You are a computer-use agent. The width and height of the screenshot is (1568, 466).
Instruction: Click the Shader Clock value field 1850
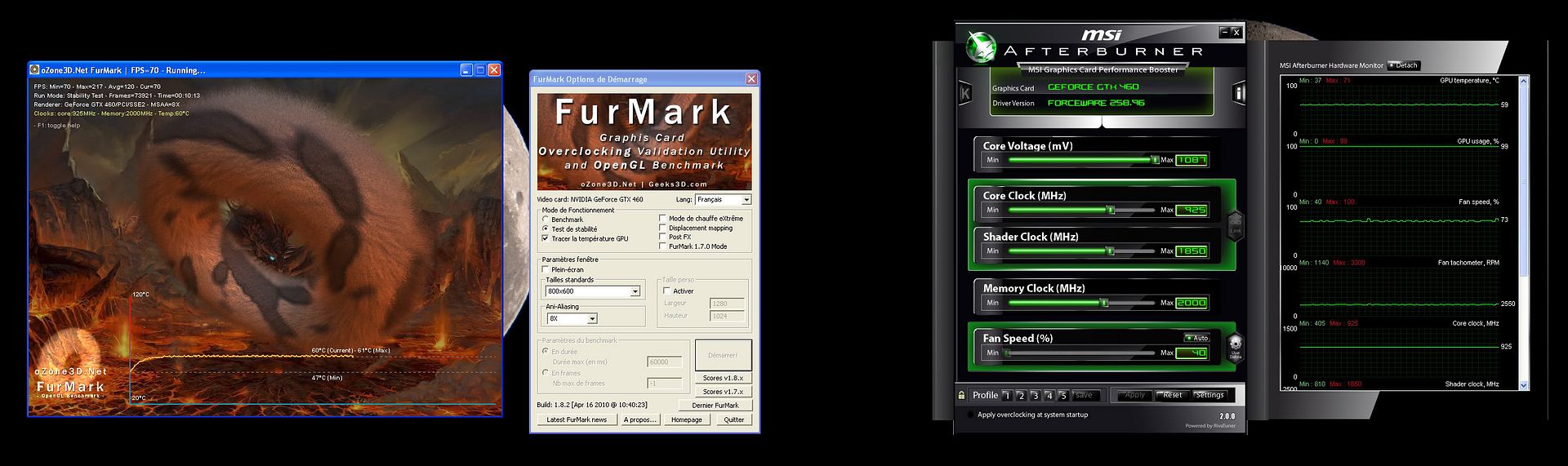click(x=1192, y=251)
